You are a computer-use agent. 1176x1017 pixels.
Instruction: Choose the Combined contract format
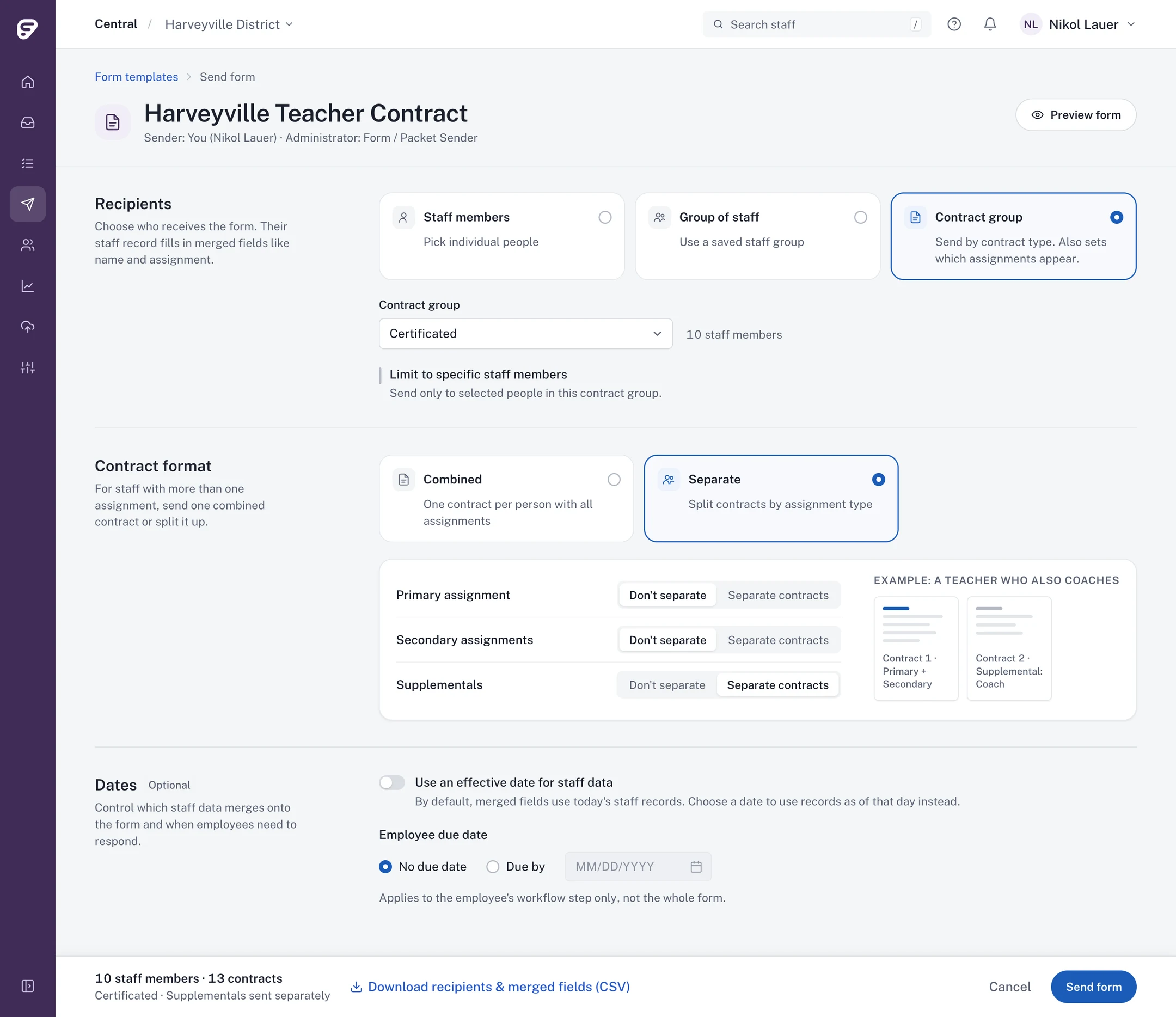click(506, 498)
